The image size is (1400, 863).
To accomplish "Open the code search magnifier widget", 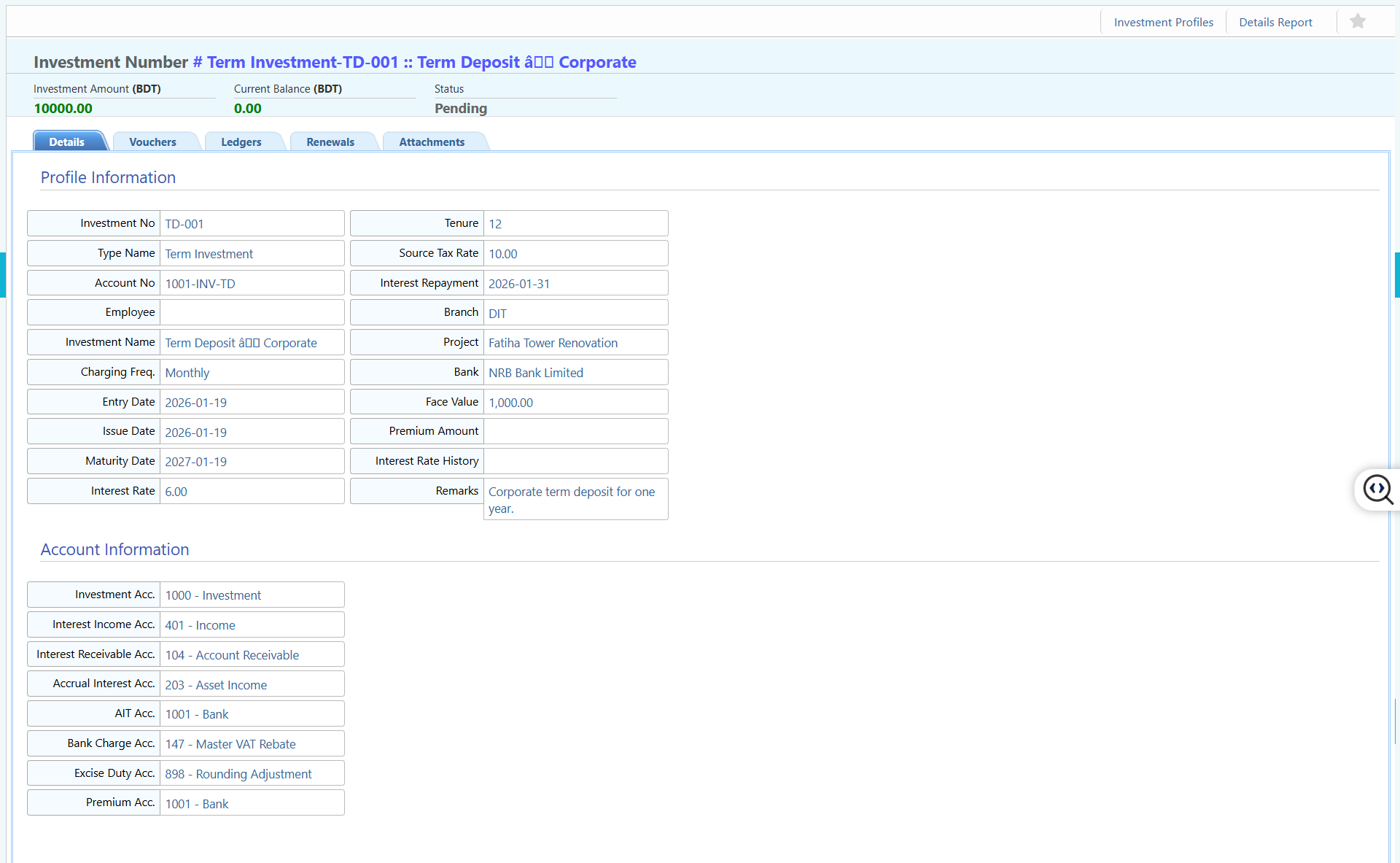I will point(1377,489).
